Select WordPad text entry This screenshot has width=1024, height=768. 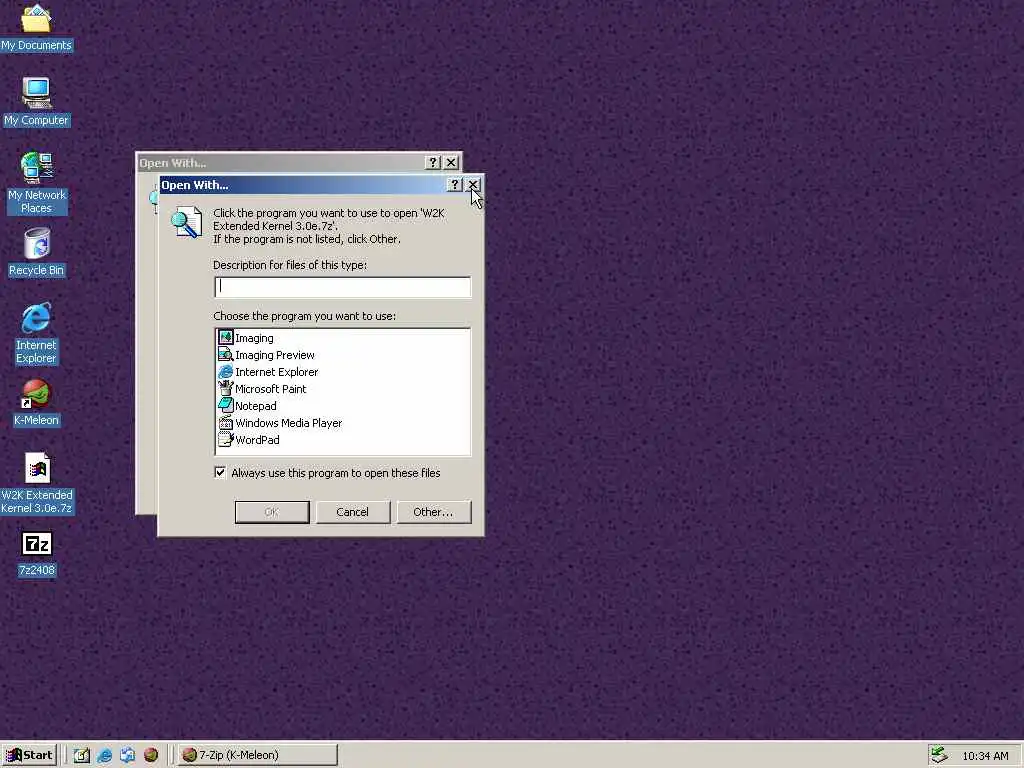257,440
